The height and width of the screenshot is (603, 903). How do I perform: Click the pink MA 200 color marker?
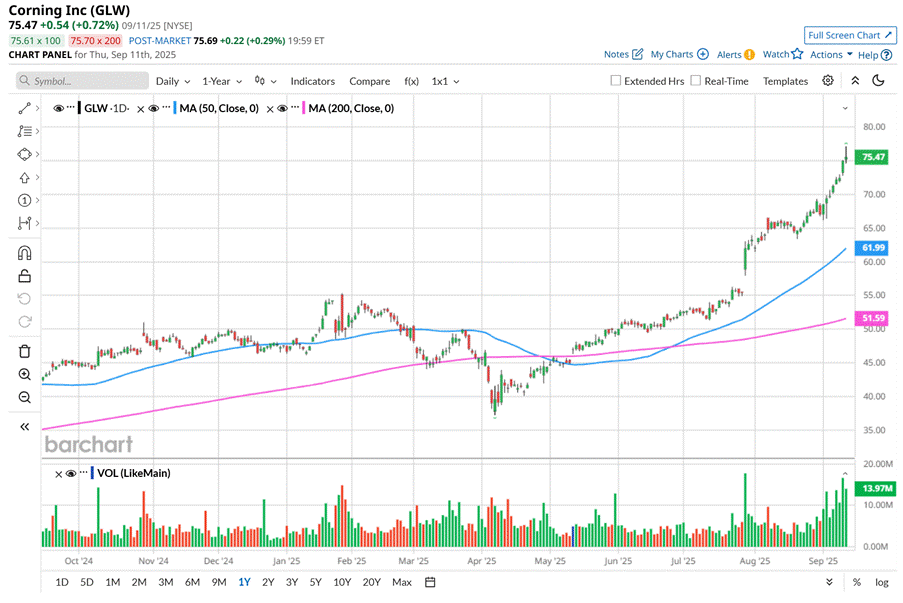303,108
